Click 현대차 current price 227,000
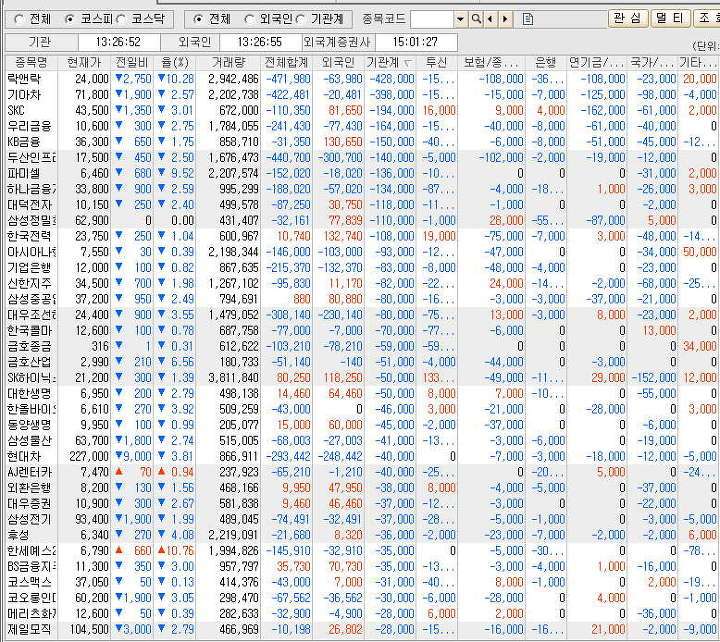Image resolution: width=720 pixels, height=642 pixels. coord(88,456)
